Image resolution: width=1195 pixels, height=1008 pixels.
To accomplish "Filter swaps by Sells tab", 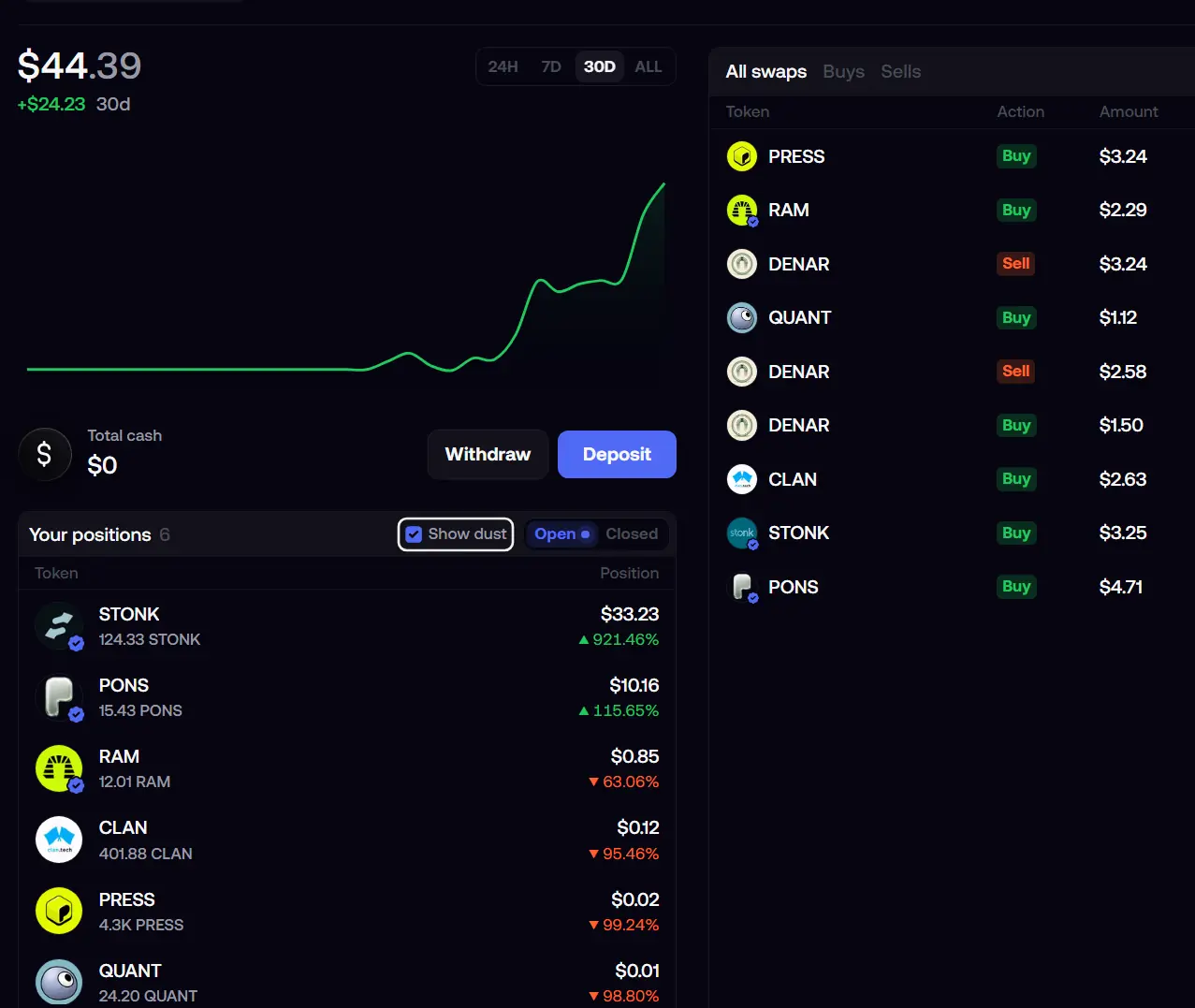I will point(901,71).
